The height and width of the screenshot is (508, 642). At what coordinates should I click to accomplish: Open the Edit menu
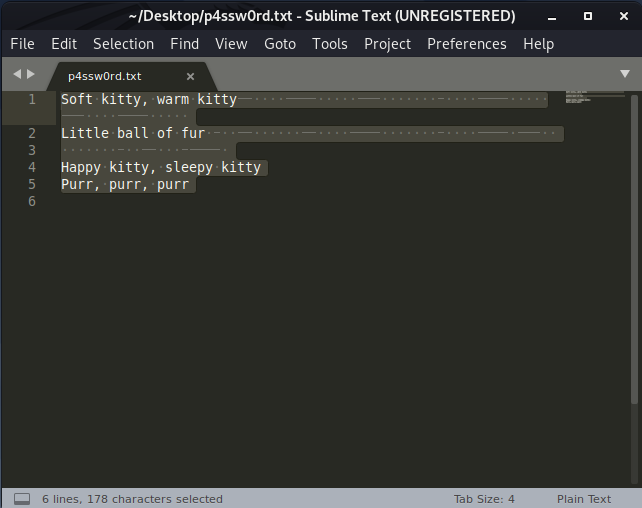(x=64, y=44)
